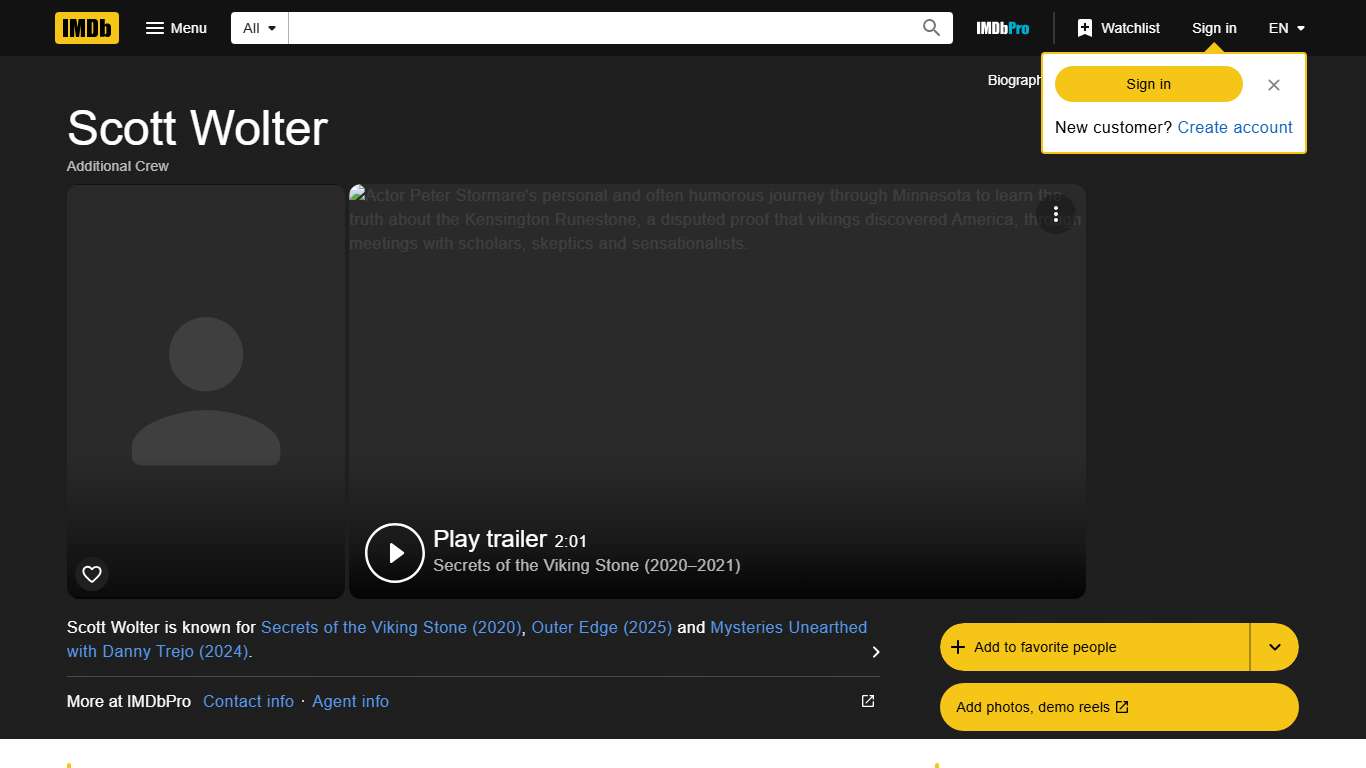
Task: Open the Watchlist via bookmark icon
Action: tap(1085, 28)
